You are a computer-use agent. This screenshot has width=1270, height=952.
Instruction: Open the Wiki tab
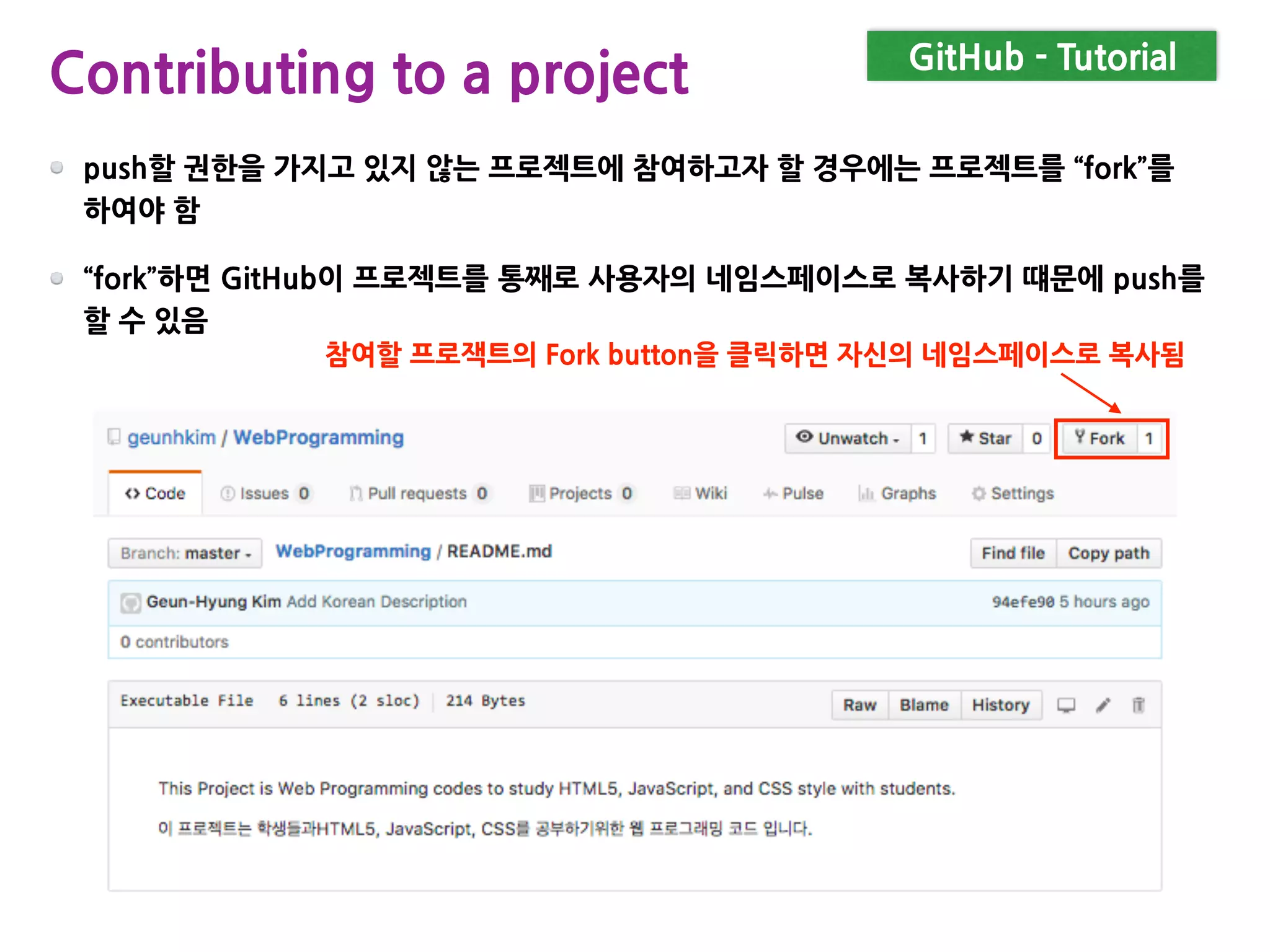click(701, 493)
